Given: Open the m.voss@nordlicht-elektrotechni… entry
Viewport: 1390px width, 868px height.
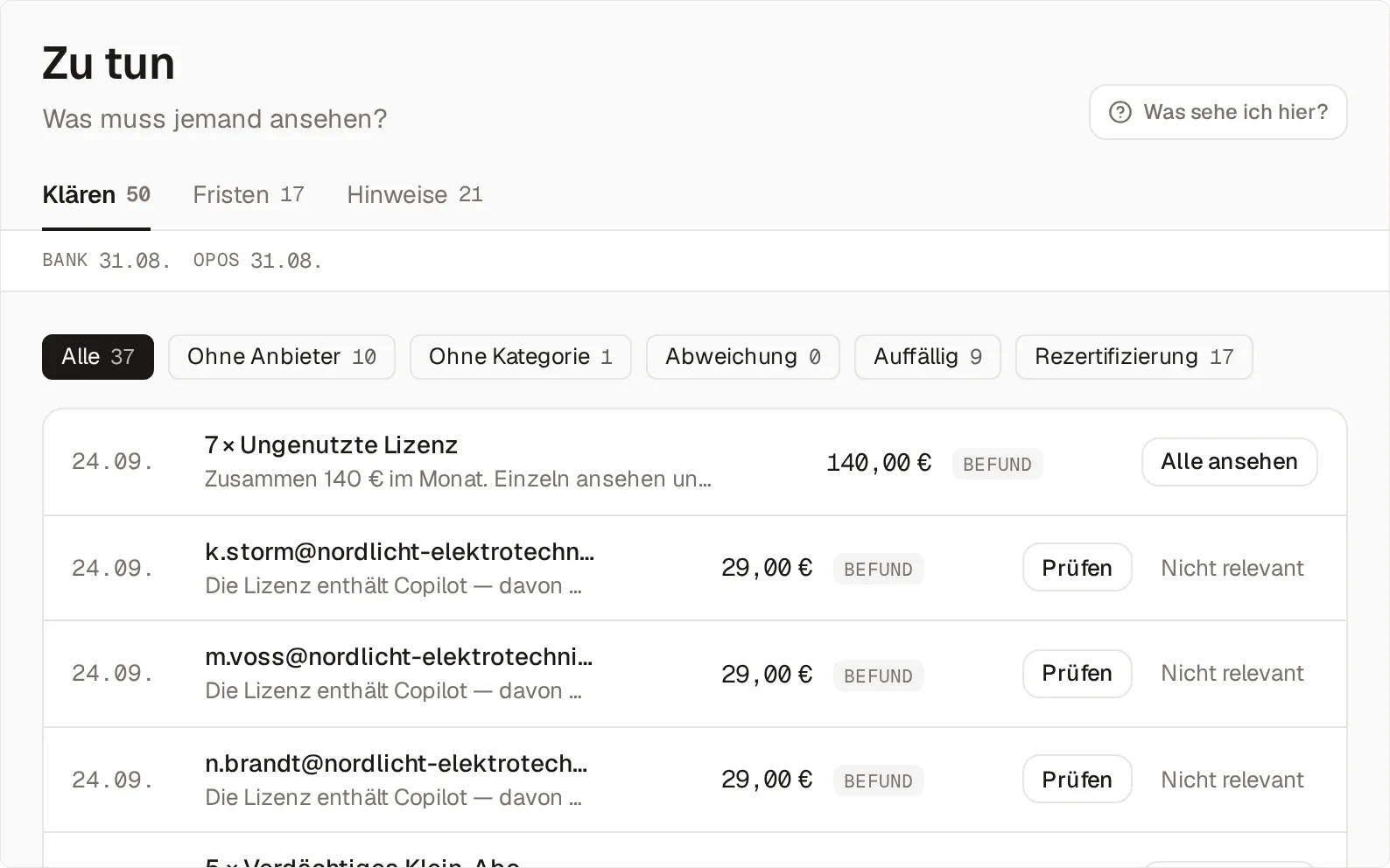Looking at the screenshot, I should (x=398, y=657).
